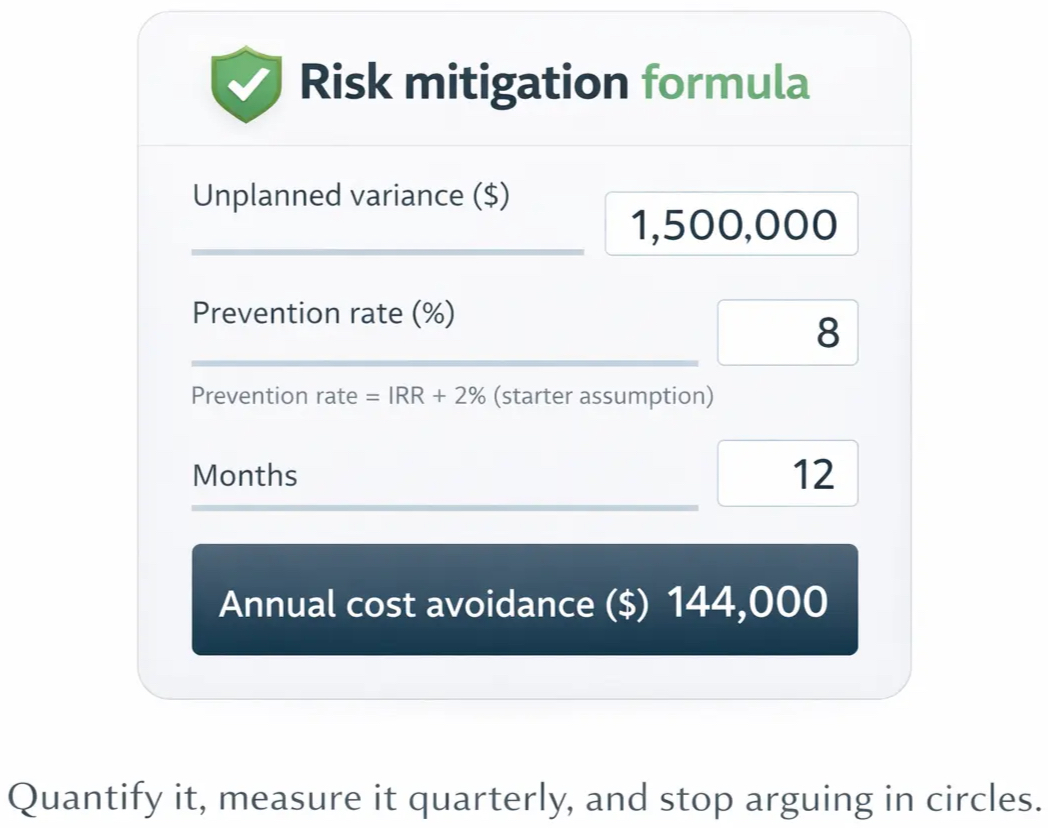
Task: Click the green "formula" word in title
Action: (725, 82)
